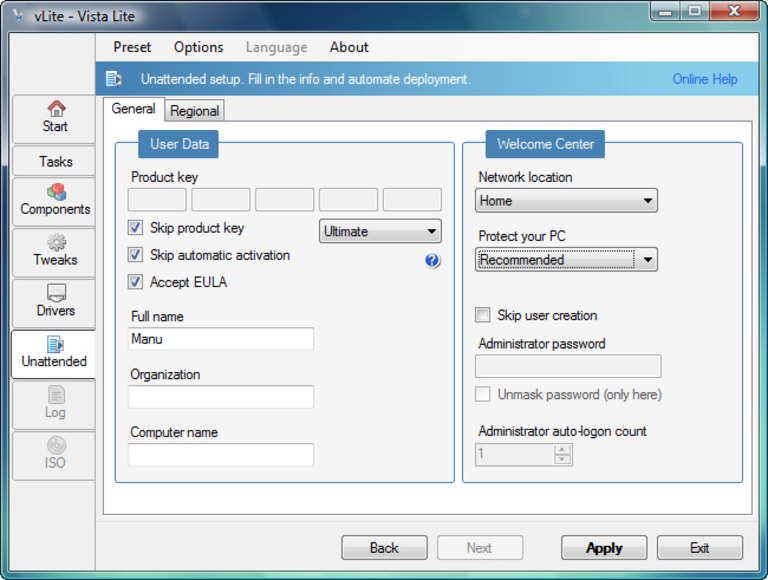Enable Skip user creation
Image resolution: width=768 pixels, height=580 pixels.
point(482,314)
